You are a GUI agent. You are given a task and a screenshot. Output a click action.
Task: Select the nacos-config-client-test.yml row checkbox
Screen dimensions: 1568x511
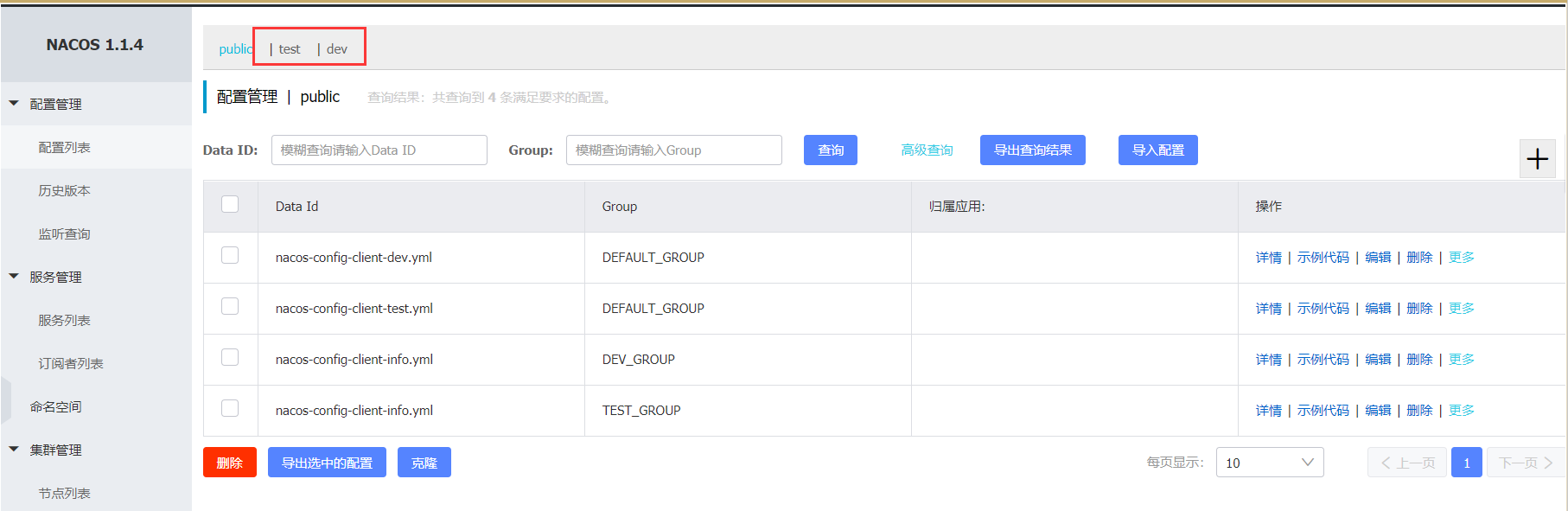(230, 306)
